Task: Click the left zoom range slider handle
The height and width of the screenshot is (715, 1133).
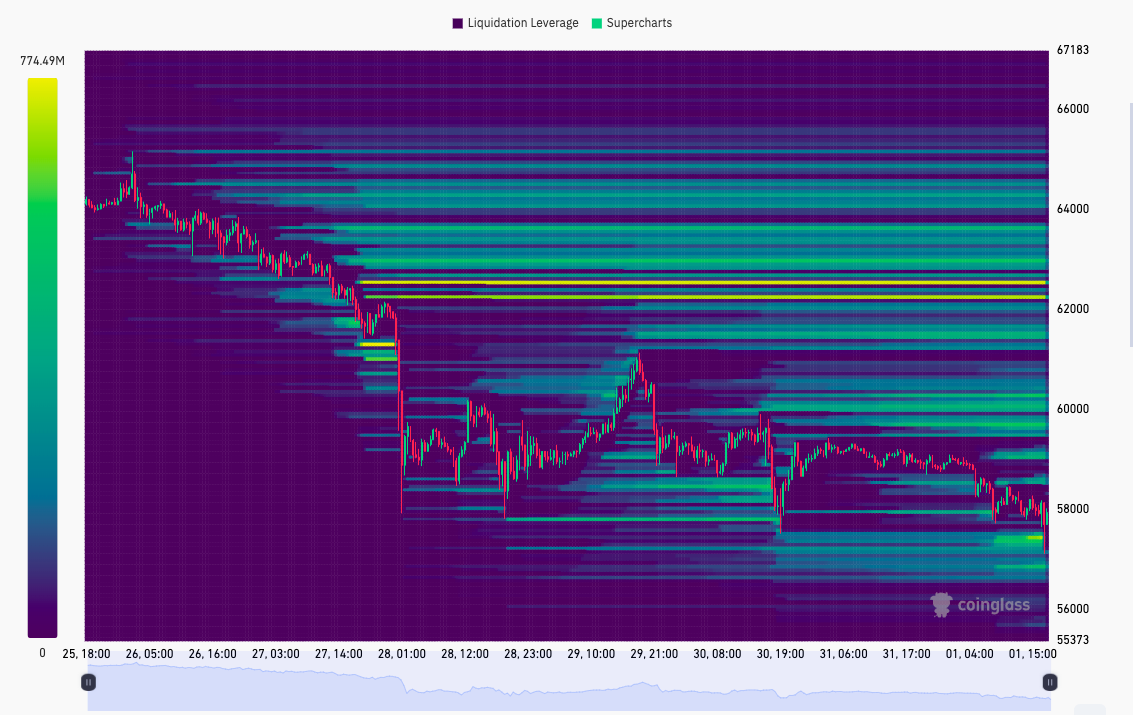Action: pos(88,682)
